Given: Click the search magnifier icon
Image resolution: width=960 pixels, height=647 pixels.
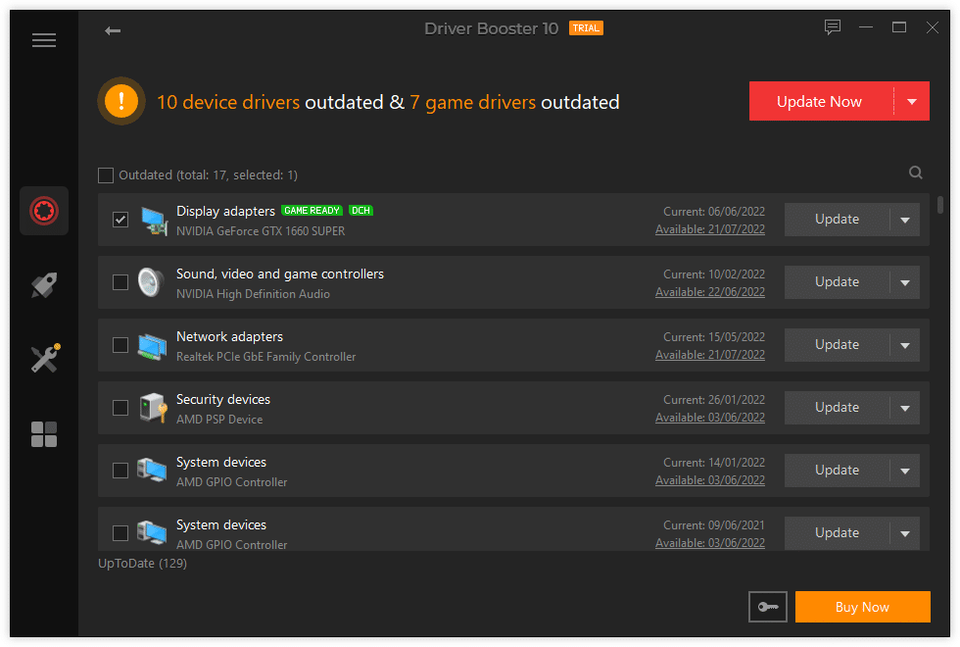Looking at the screenshot, I should (x=915, y=173).
